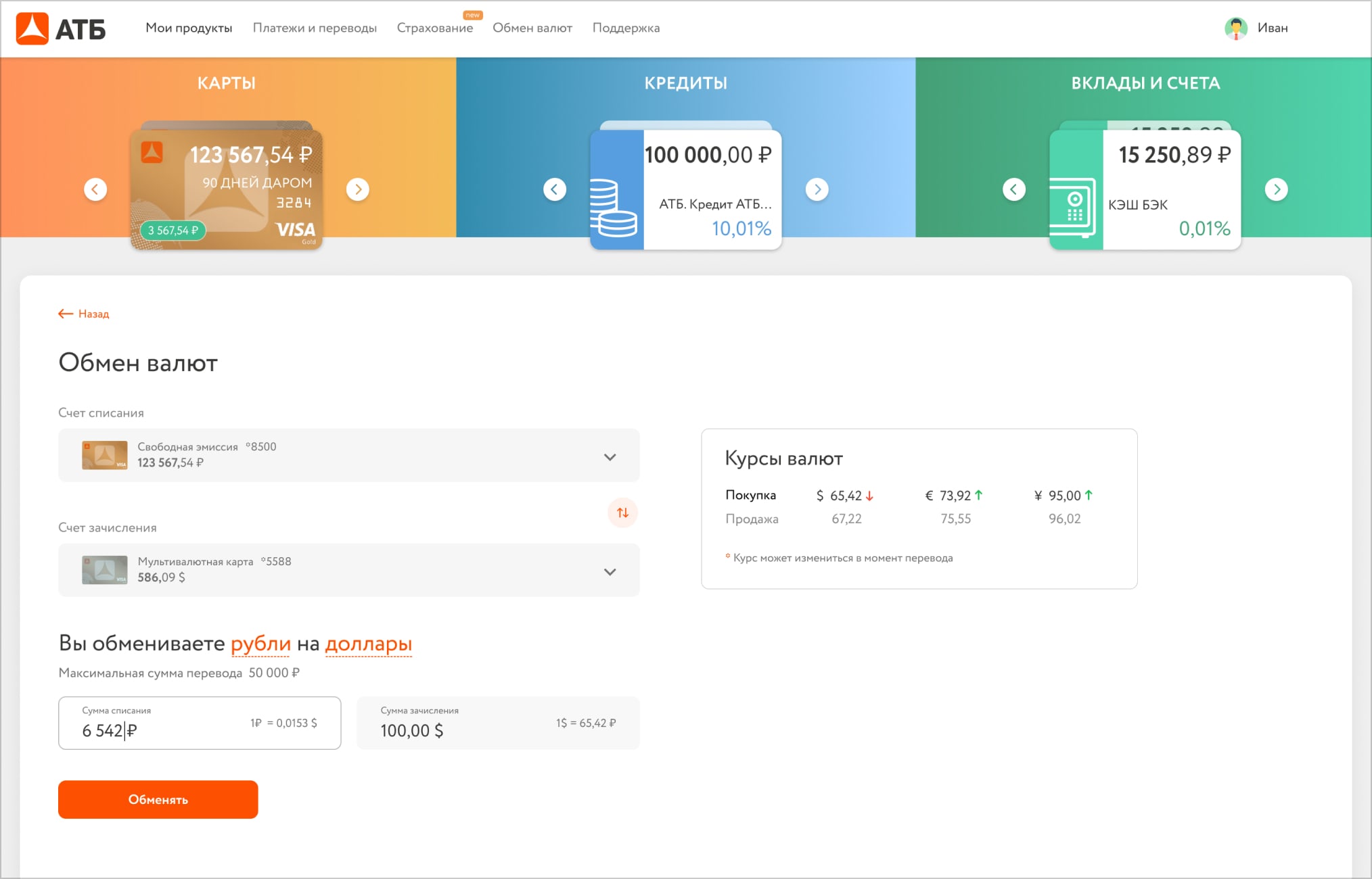
Task: Open the 'Платежи и переводы' menu
Action: click(x=315, y=28)
